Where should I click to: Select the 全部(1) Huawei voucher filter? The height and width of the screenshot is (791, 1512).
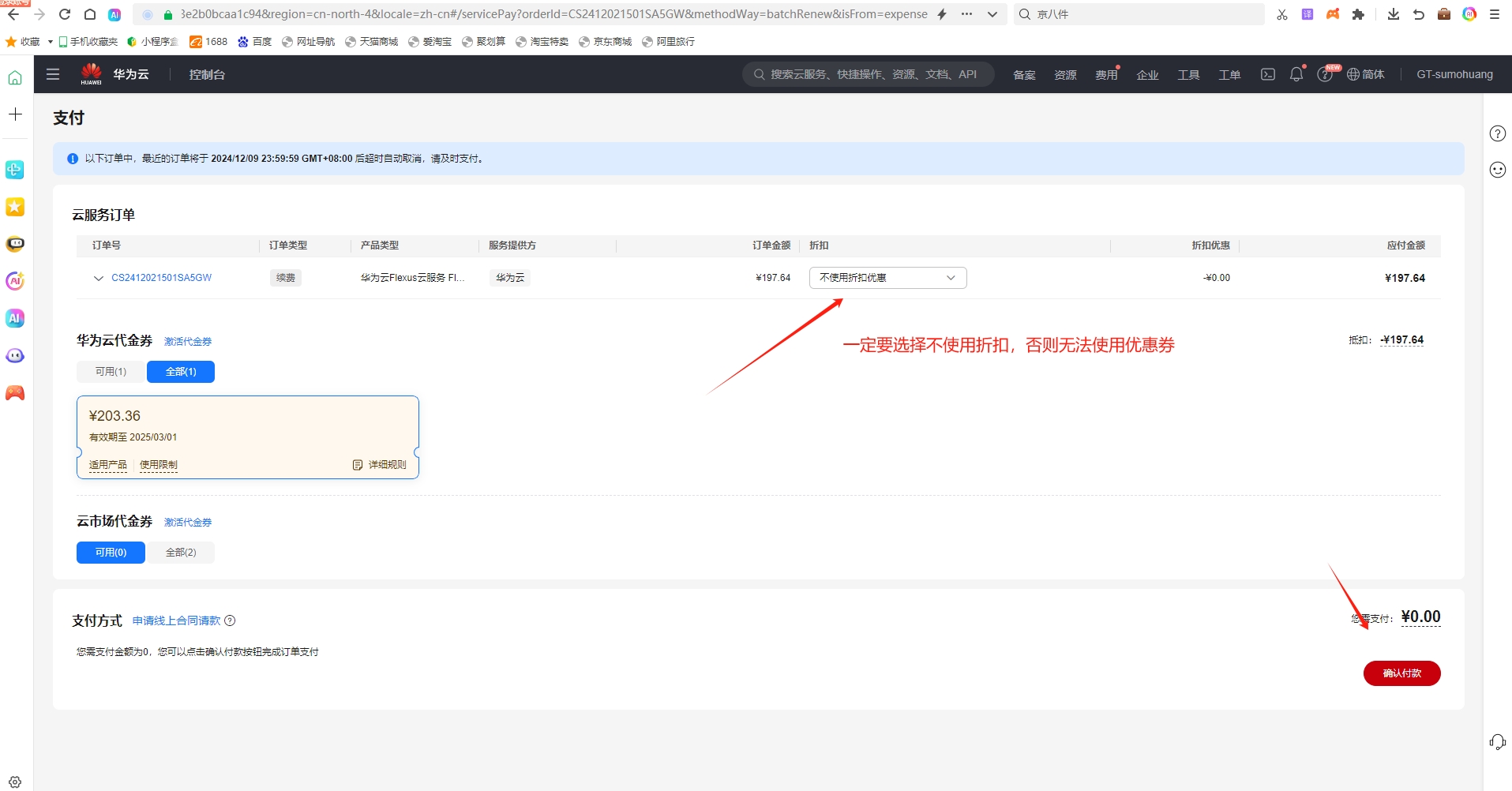181,372
